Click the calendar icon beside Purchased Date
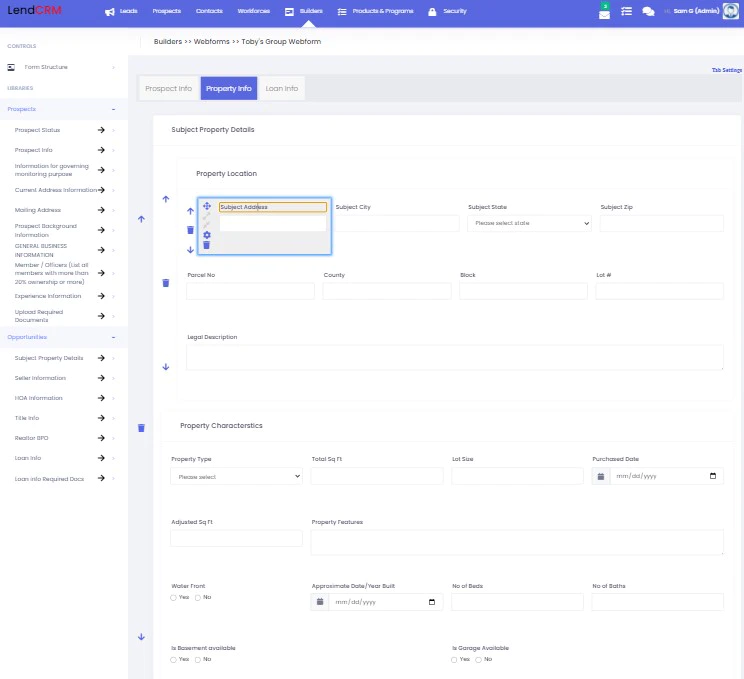Viewport: 744px width, 679px height. pyautogui.click(x=601, y=476)
